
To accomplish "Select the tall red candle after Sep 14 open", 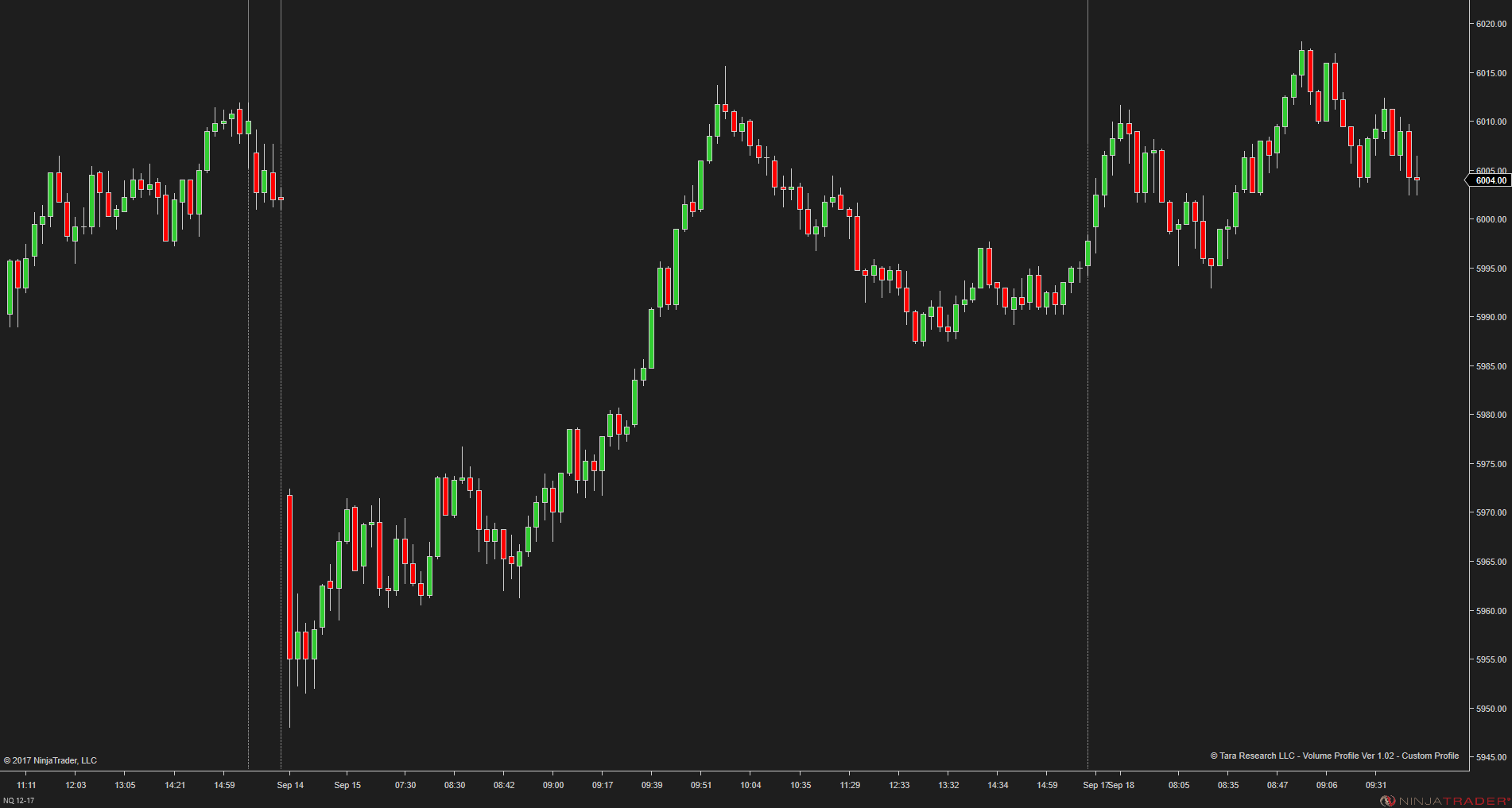I will 289,577.
